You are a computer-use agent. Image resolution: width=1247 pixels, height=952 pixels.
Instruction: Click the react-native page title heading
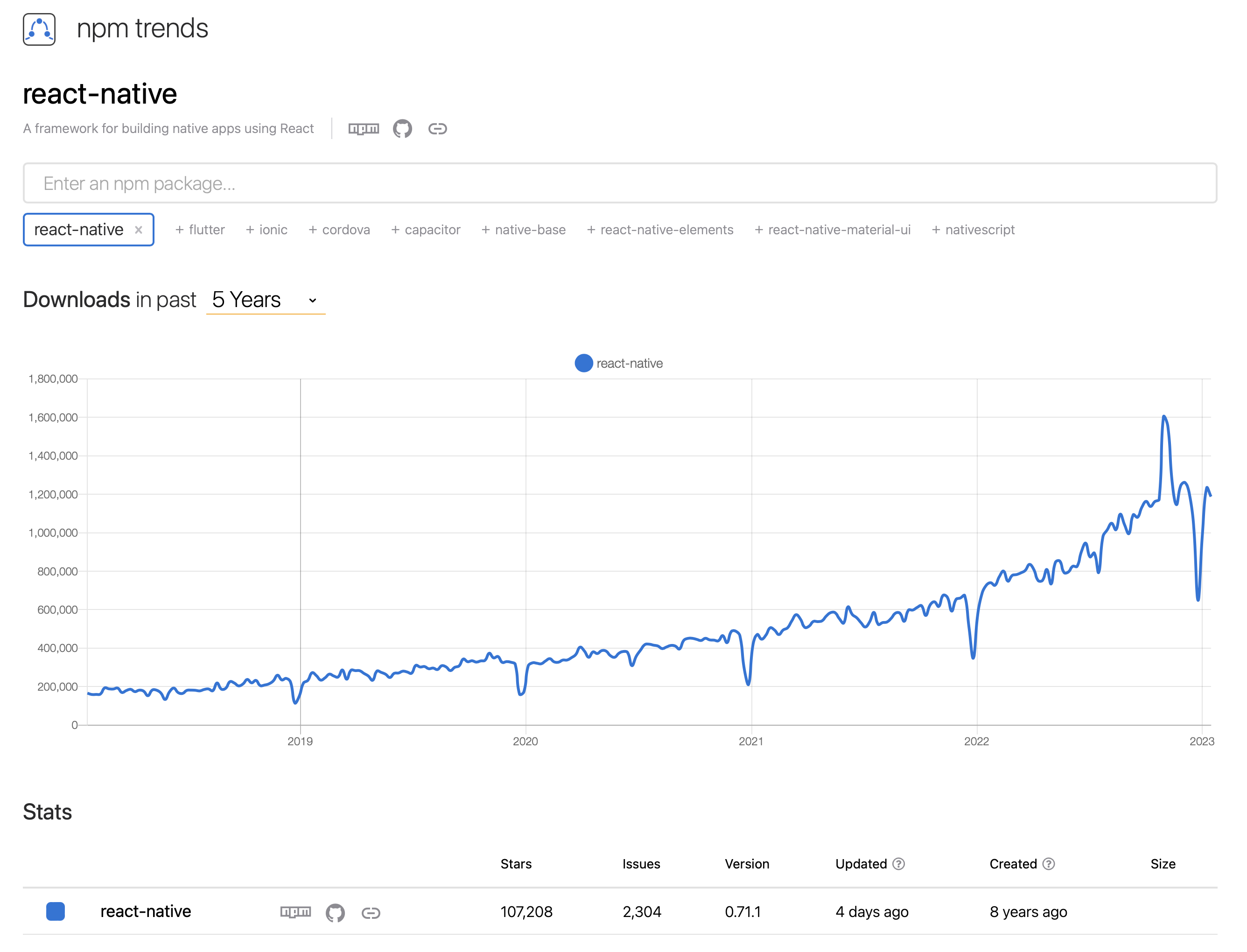point(100,93)
